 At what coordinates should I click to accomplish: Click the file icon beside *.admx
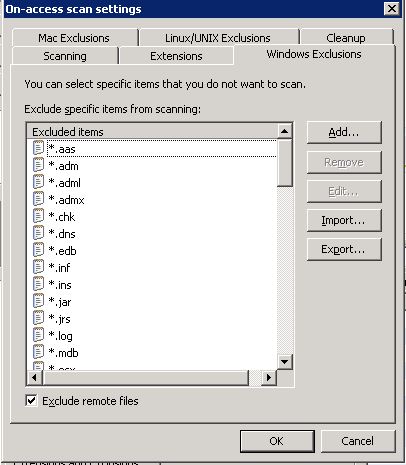pos(38,199)
